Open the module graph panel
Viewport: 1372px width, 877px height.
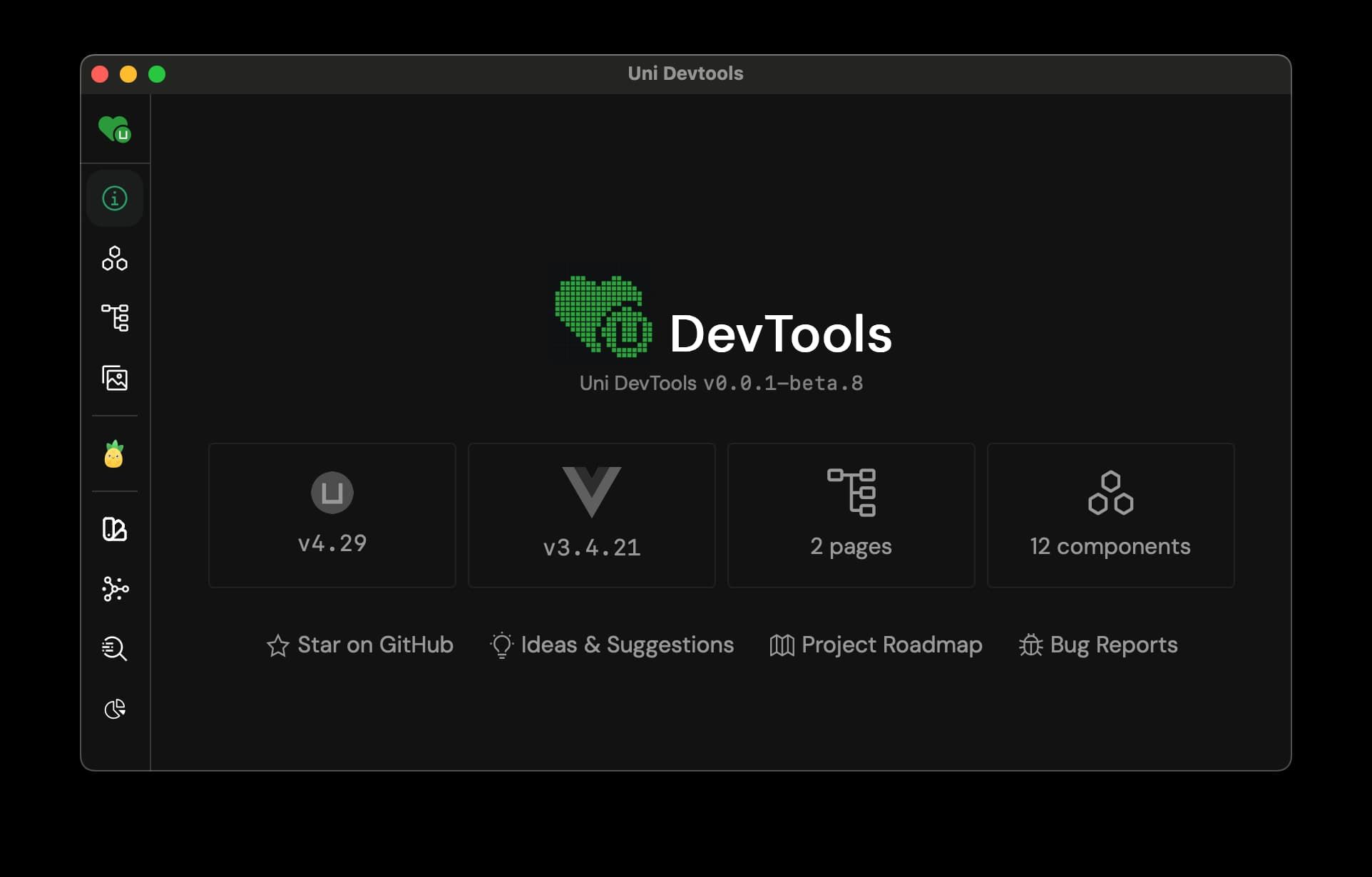114,590
